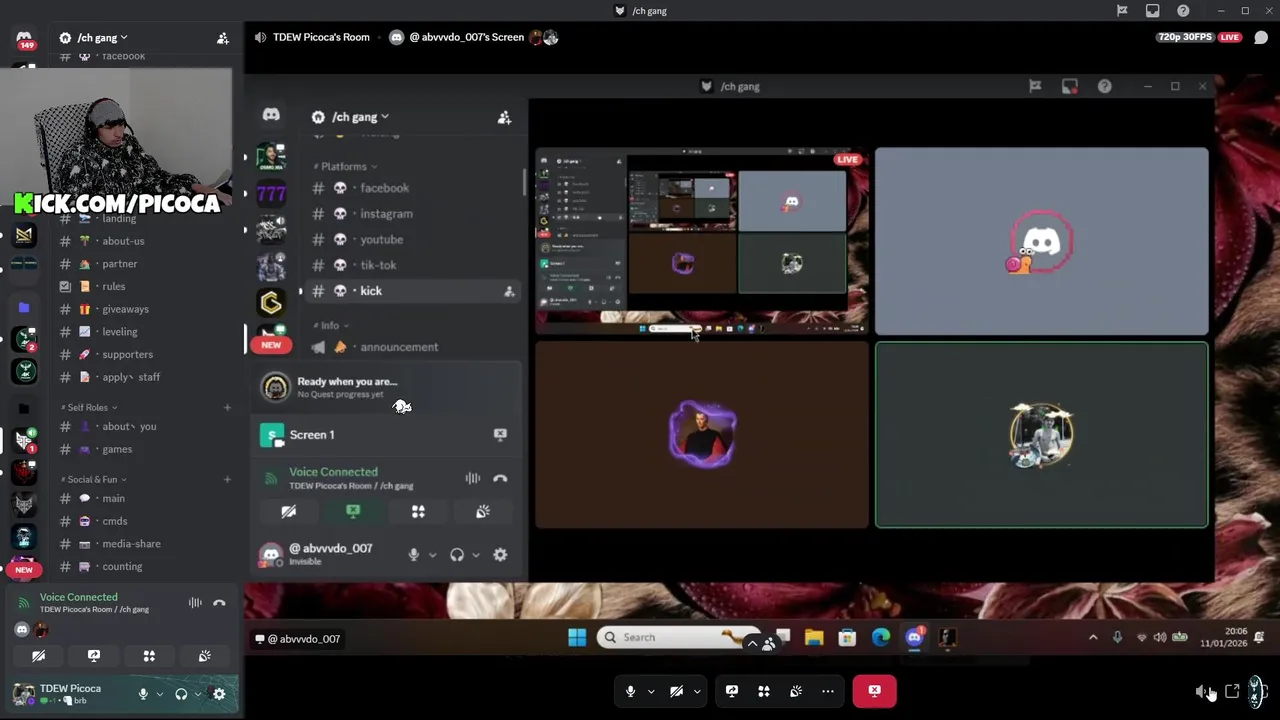Select the nested LIVE stream thumbnail tile
Screen dimensions: 1280x720
[x=701, y=241]
